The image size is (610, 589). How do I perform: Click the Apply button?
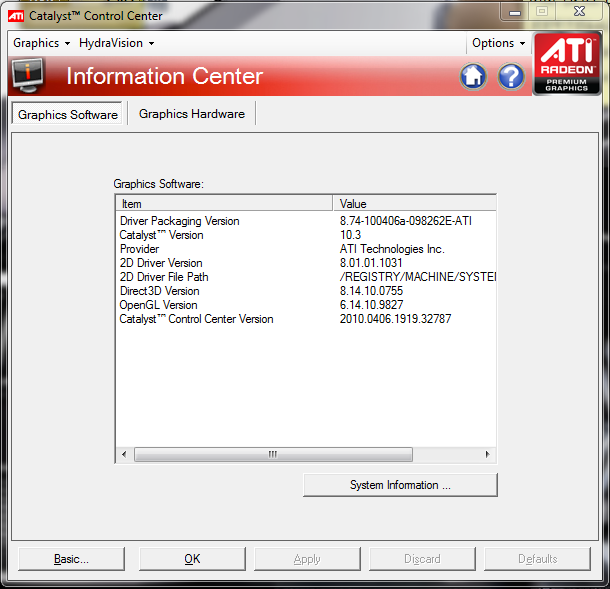[x=307, y=559]
